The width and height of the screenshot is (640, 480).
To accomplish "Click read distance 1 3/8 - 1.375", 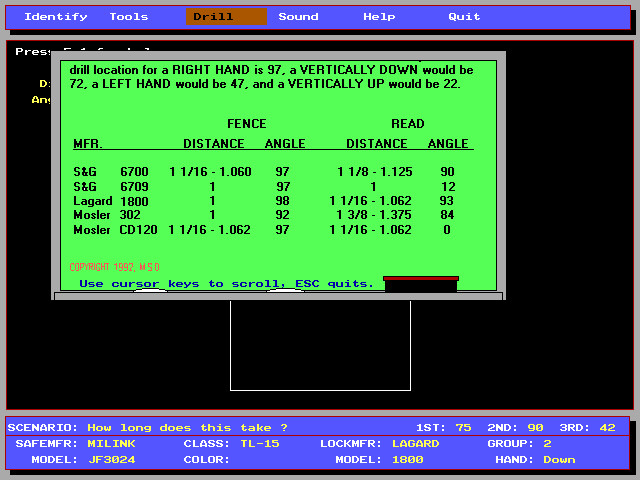I will (373, 215).
